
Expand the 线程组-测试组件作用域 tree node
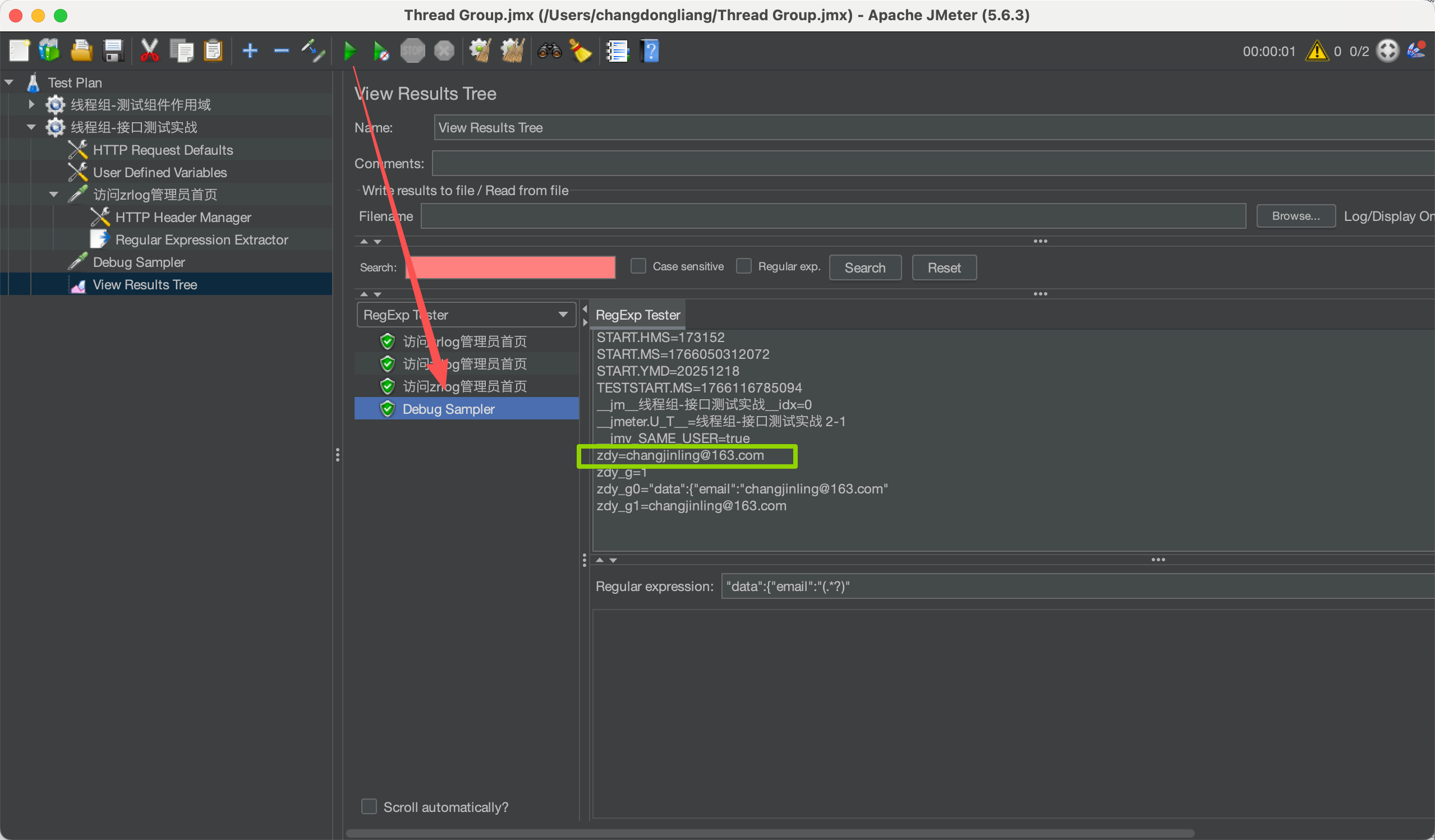[x=32, y=105]
